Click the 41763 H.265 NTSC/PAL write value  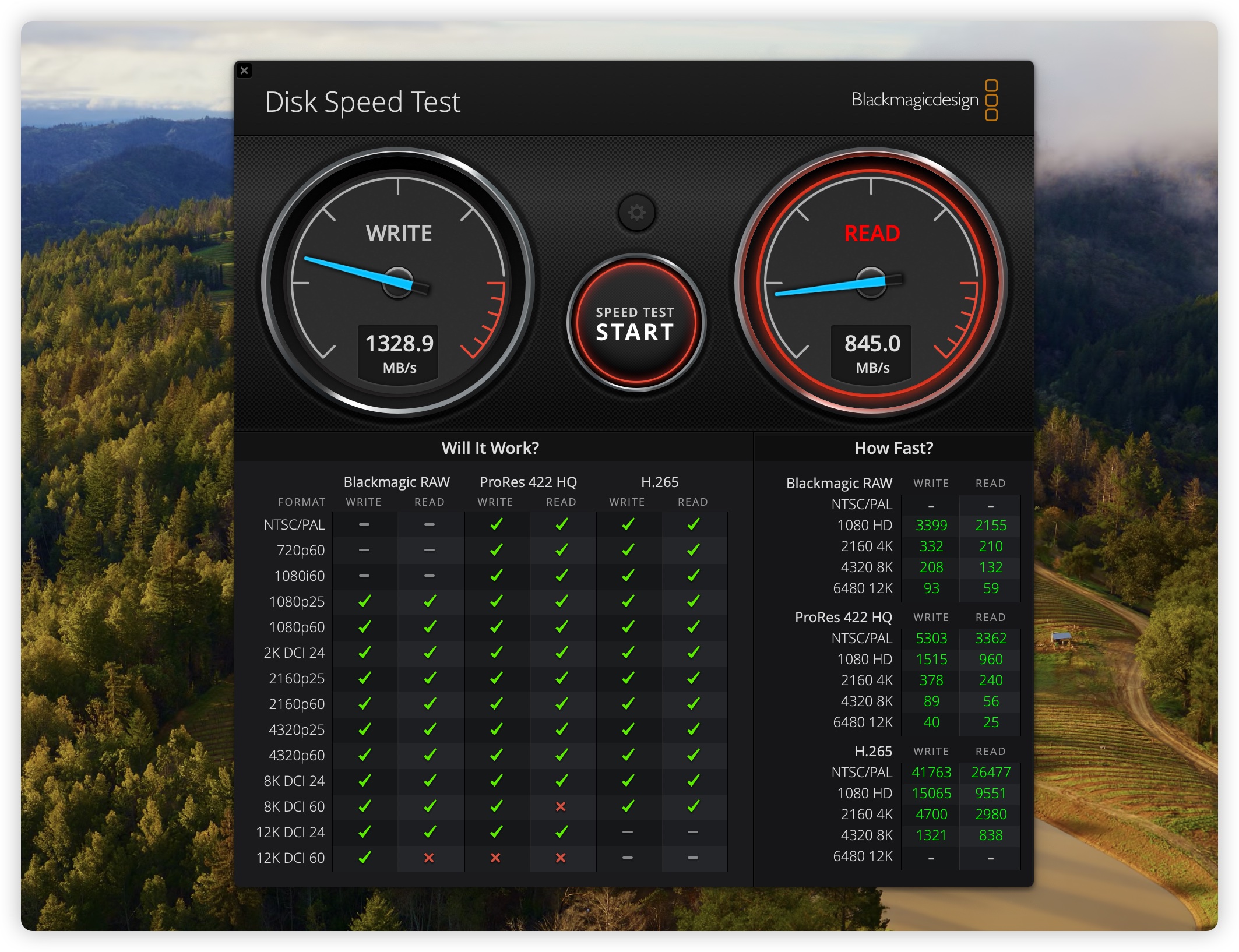[x=931, y=772]
